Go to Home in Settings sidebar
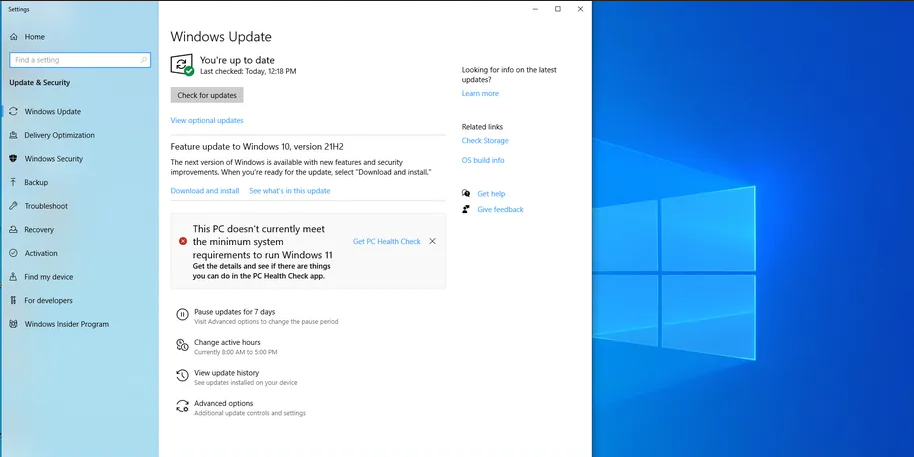 (34, 37)
